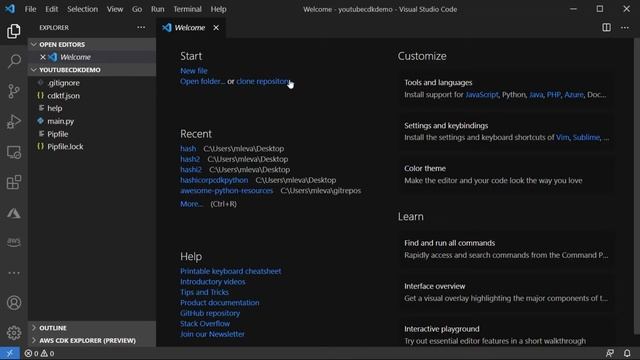The image size is (640, 360).
Task: Open recent folder hash2
Action: [x=190, y=159]
